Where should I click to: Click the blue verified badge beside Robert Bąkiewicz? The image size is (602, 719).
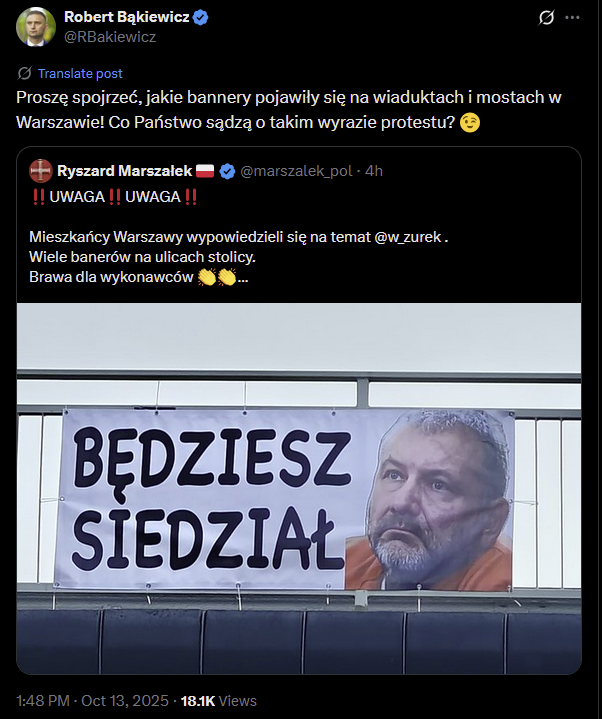(x=200, y=17)
